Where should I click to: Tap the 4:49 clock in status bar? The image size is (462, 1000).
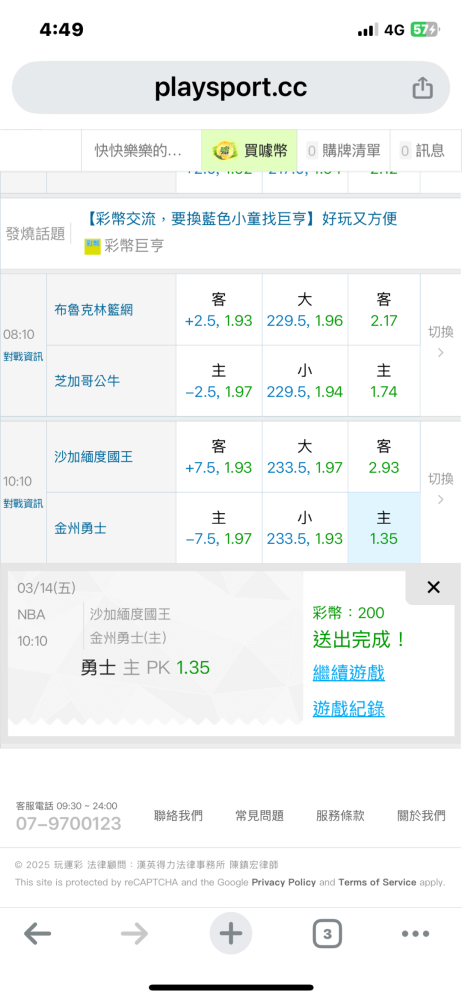pyautogui.click(x=61, y=29)
